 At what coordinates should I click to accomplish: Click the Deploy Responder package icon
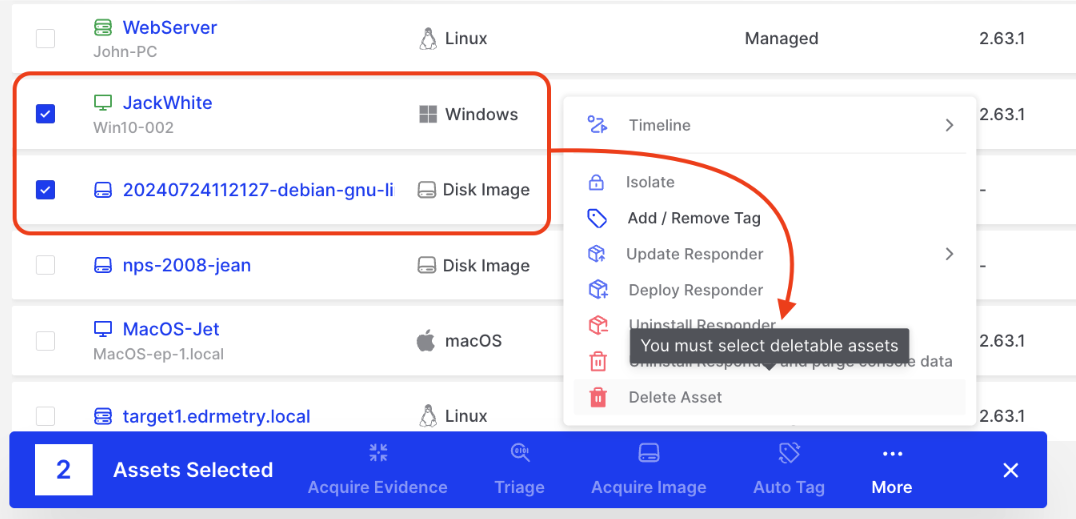click(x=597, y=290)
